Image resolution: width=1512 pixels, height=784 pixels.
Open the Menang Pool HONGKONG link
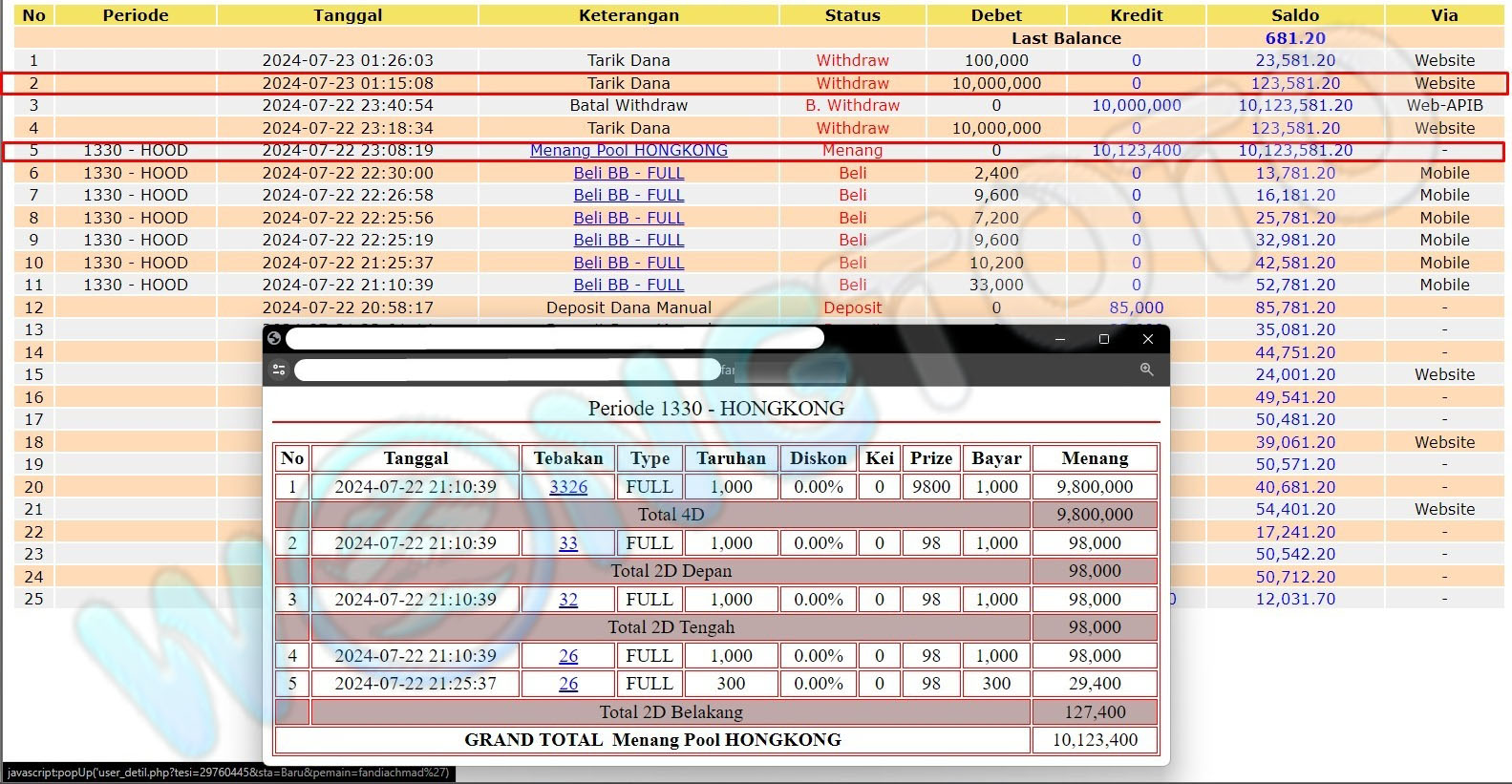click(x=628, y=150)
